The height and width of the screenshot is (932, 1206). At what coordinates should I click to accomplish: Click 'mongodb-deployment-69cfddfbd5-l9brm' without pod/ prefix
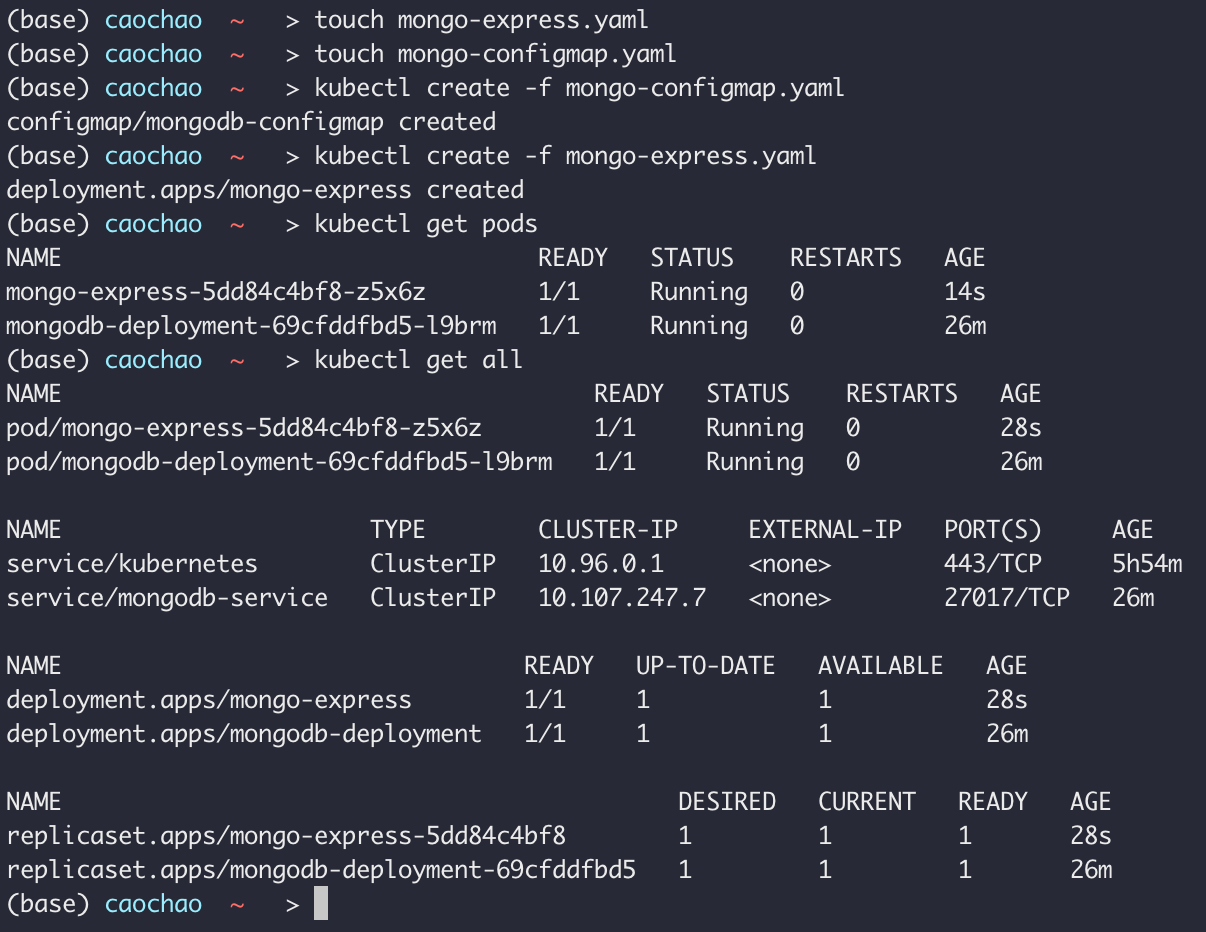tap(251, 326)
